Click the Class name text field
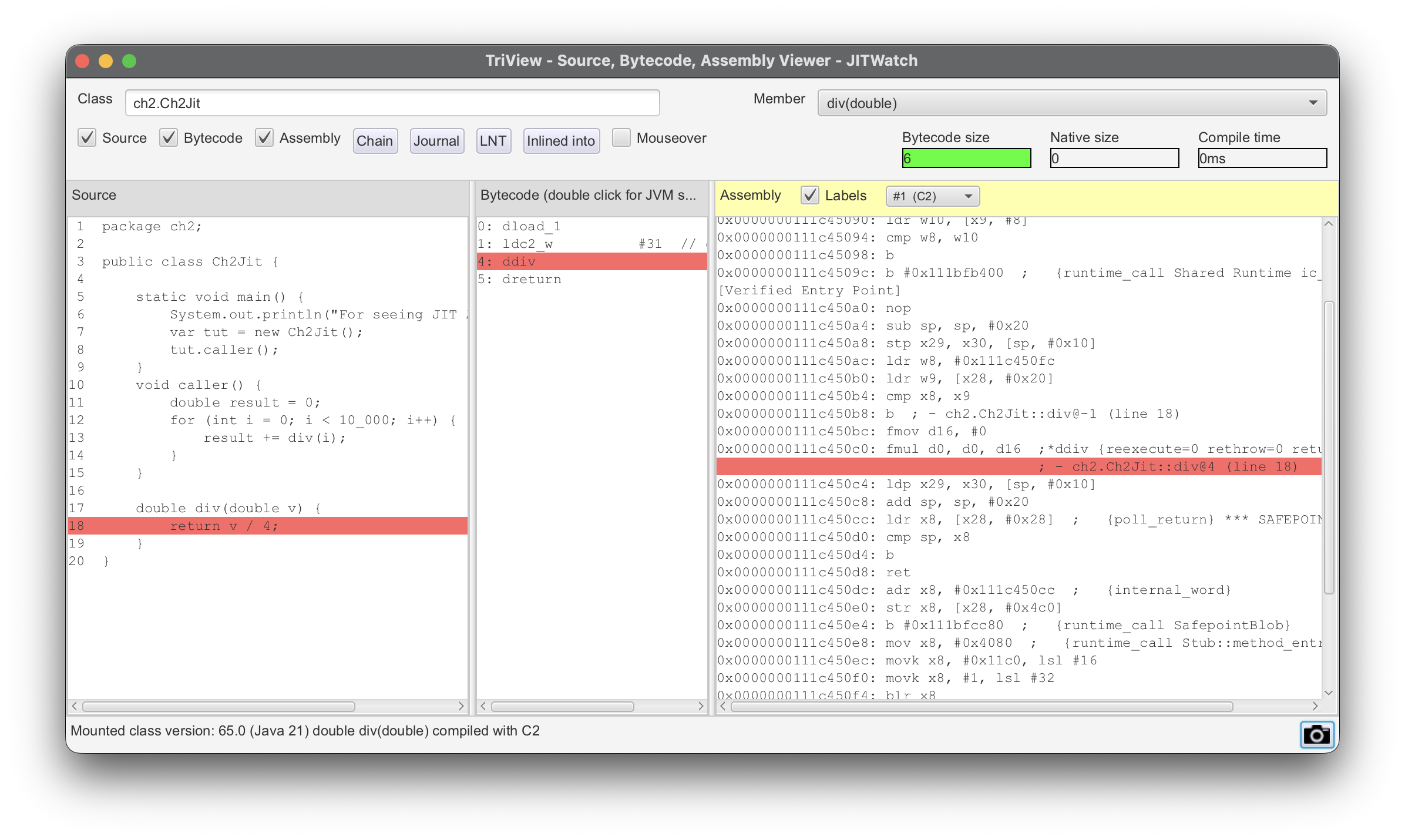 (392, 103)
